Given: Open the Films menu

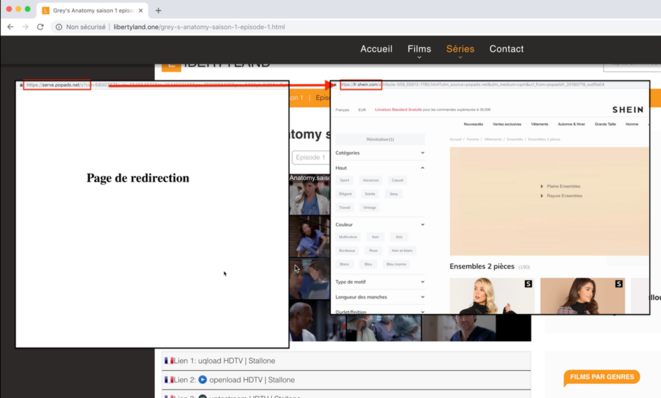Looking at the screenshot, I should click(x=419, y=49).
